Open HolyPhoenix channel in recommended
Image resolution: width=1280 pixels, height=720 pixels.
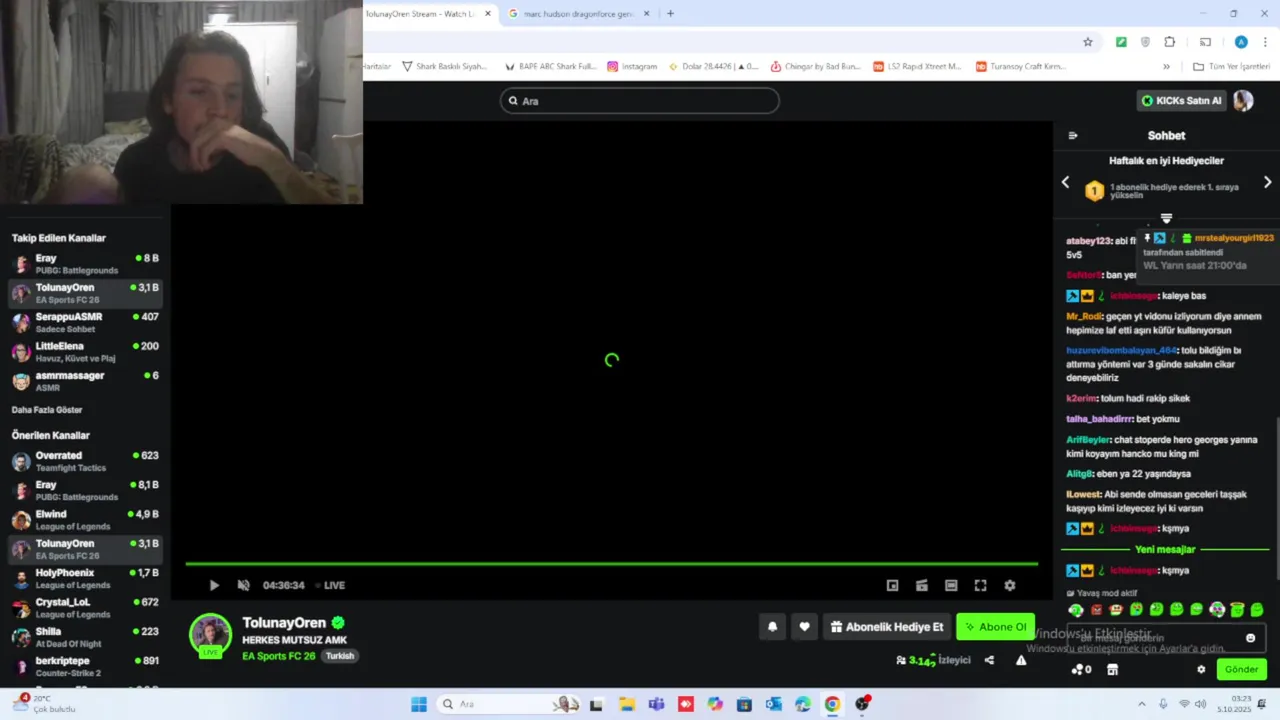tap(86, 579)
